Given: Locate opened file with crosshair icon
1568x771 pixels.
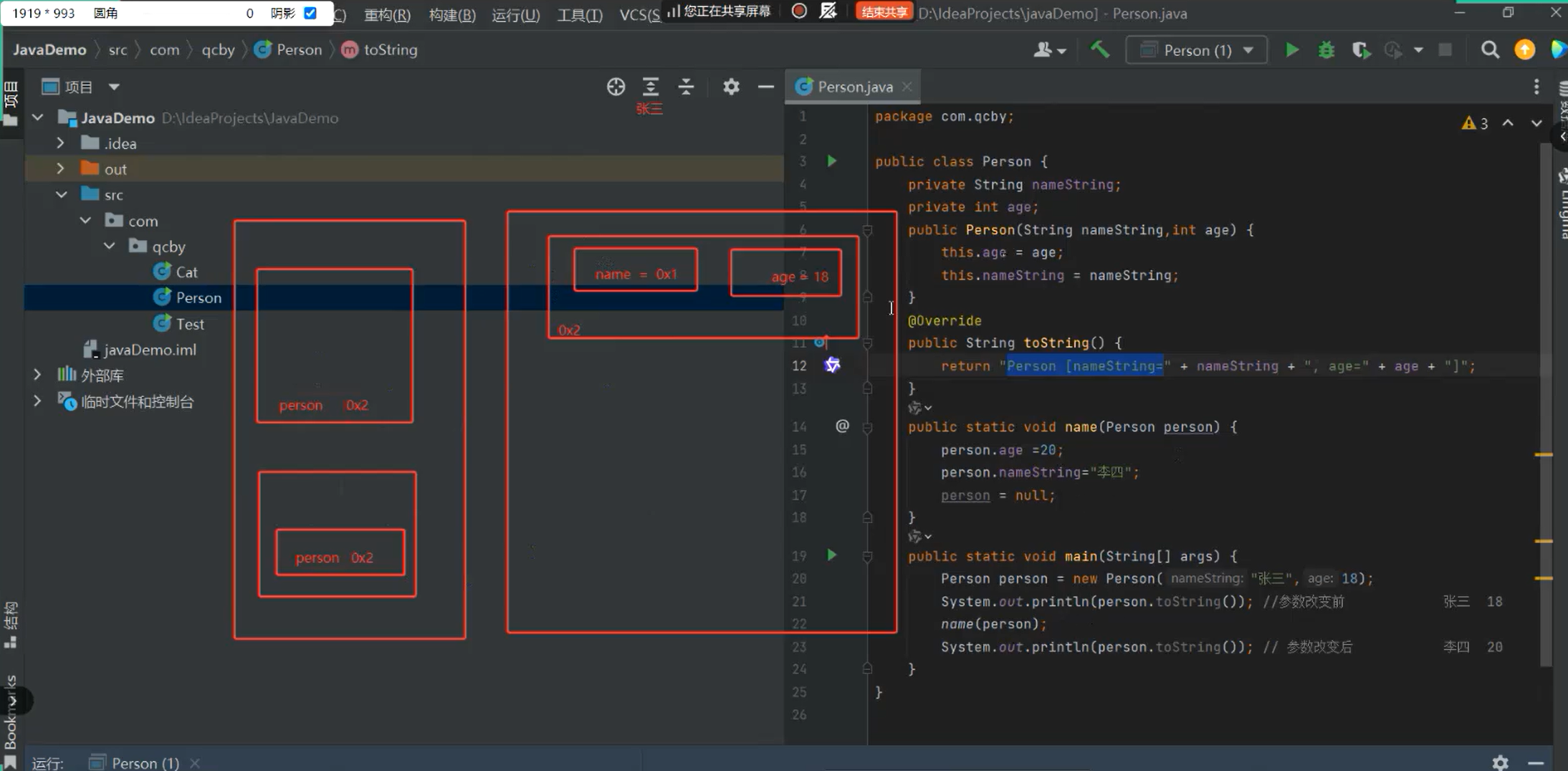Looking at the screenshot, I should pyautogui.click(x=616, y=87).
